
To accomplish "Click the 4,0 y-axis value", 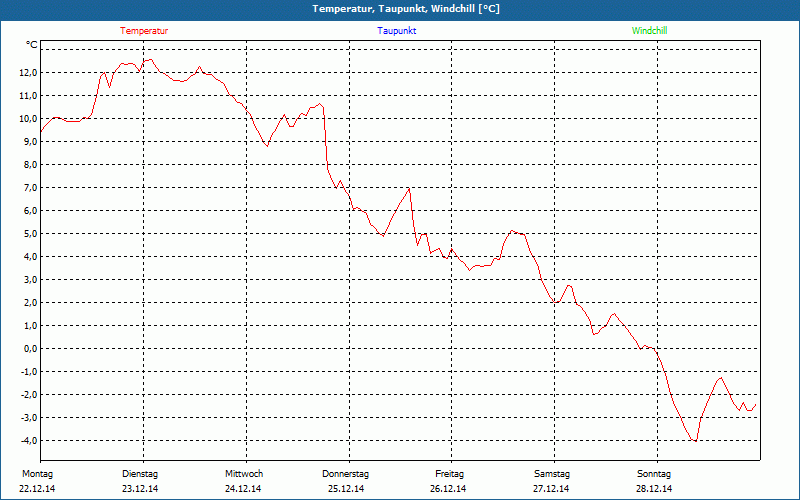I will (x=30, y=256).
